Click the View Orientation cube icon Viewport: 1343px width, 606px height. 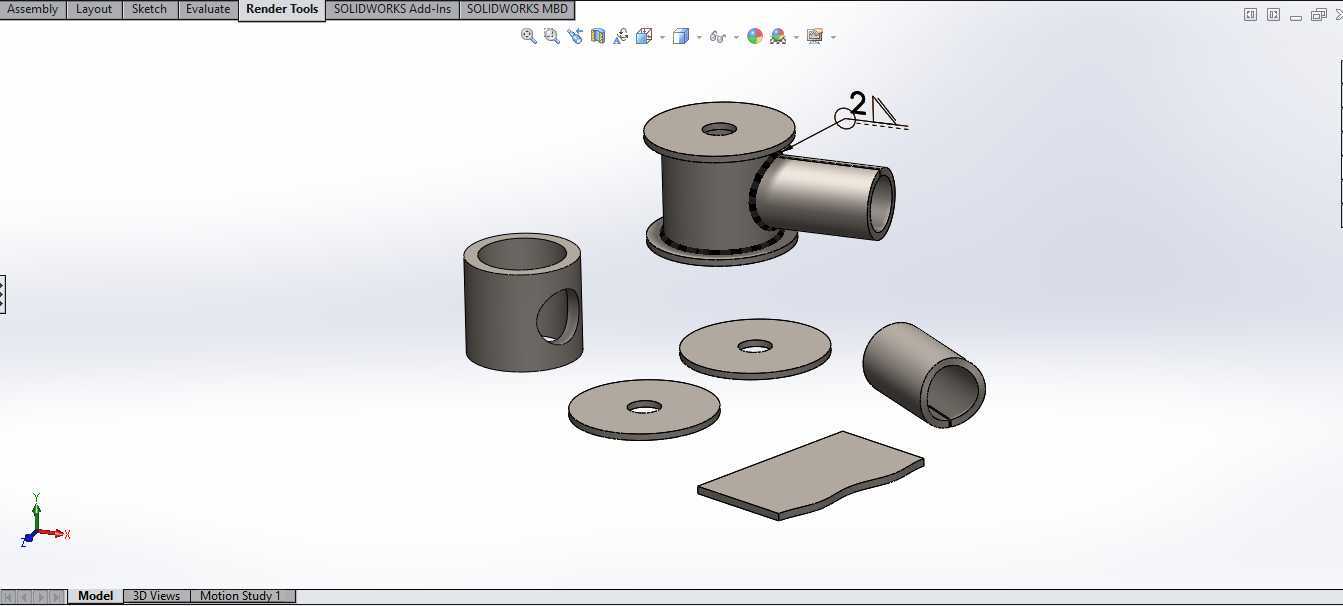644,36
